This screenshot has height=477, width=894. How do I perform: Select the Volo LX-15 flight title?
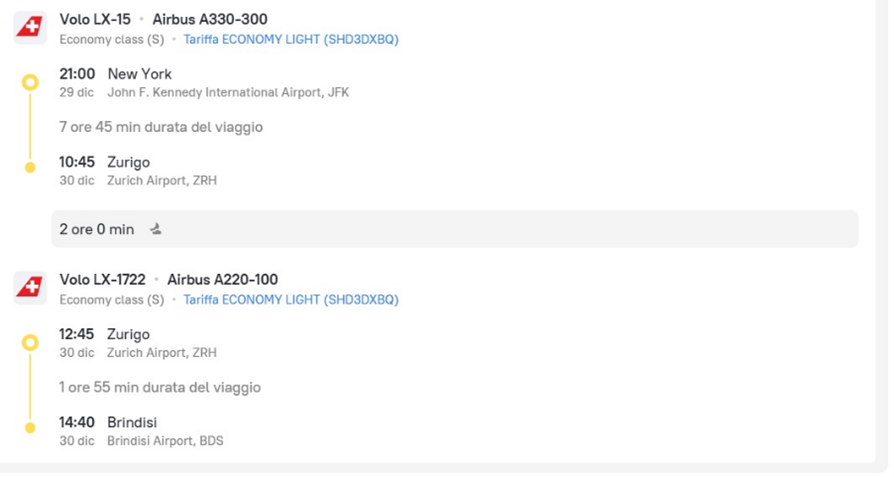pos(95,19)
